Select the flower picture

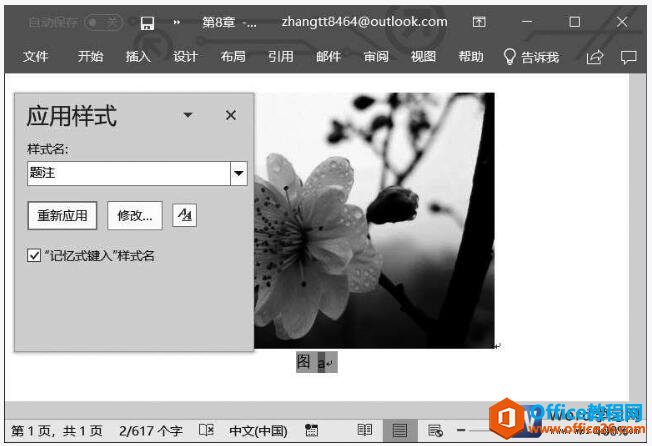click(374, 220)
